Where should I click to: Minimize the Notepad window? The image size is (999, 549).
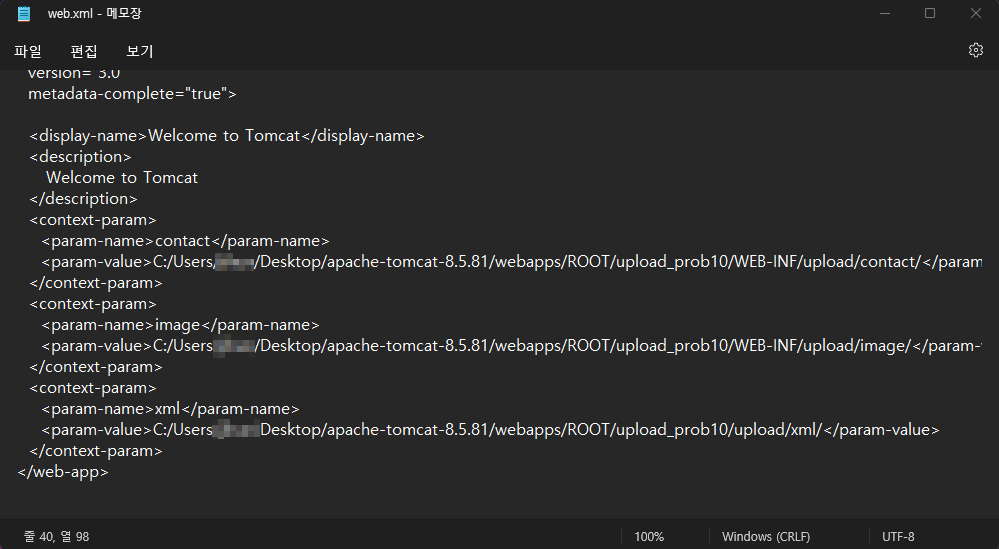coord(884,13)
